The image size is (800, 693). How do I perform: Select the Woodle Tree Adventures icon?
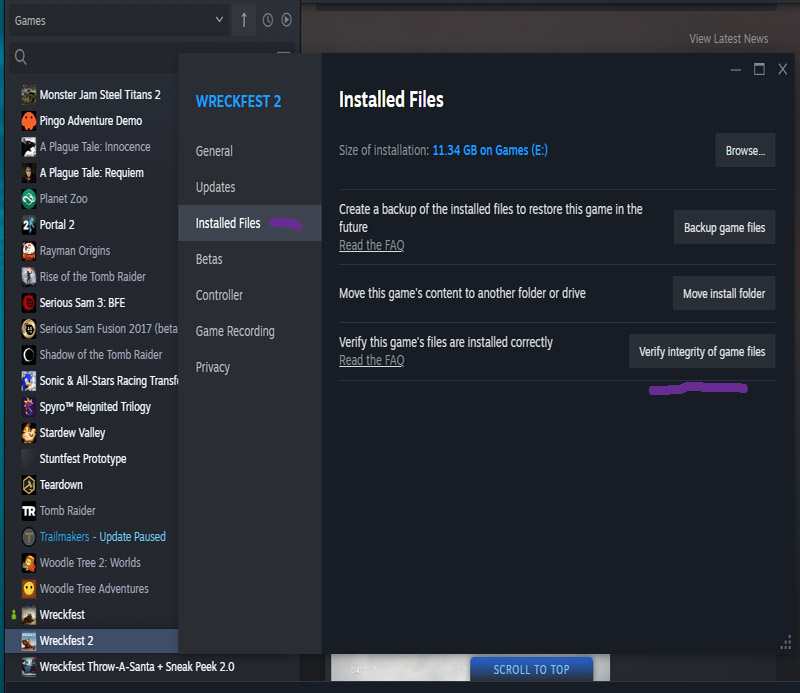pyautogui.click(x=29, y=589)
